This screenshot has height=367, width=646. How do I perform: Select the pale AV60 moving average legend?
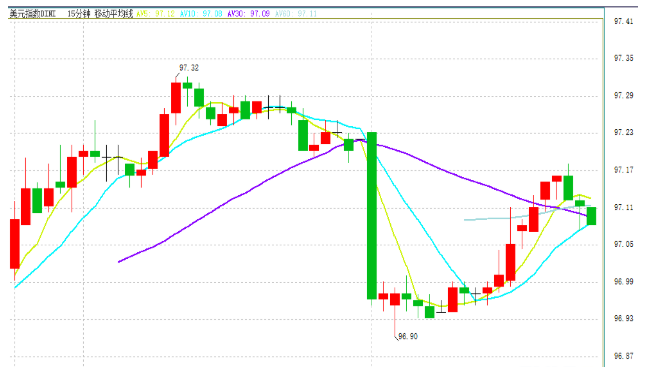point(296,14)
